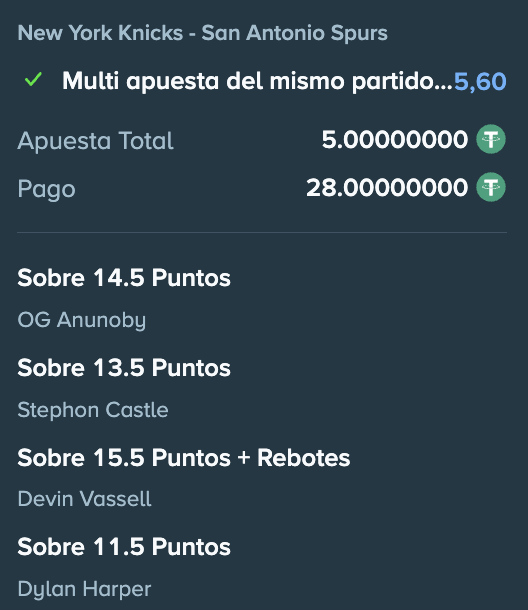Click the 28.00000000 payout amount

[387, 188]
